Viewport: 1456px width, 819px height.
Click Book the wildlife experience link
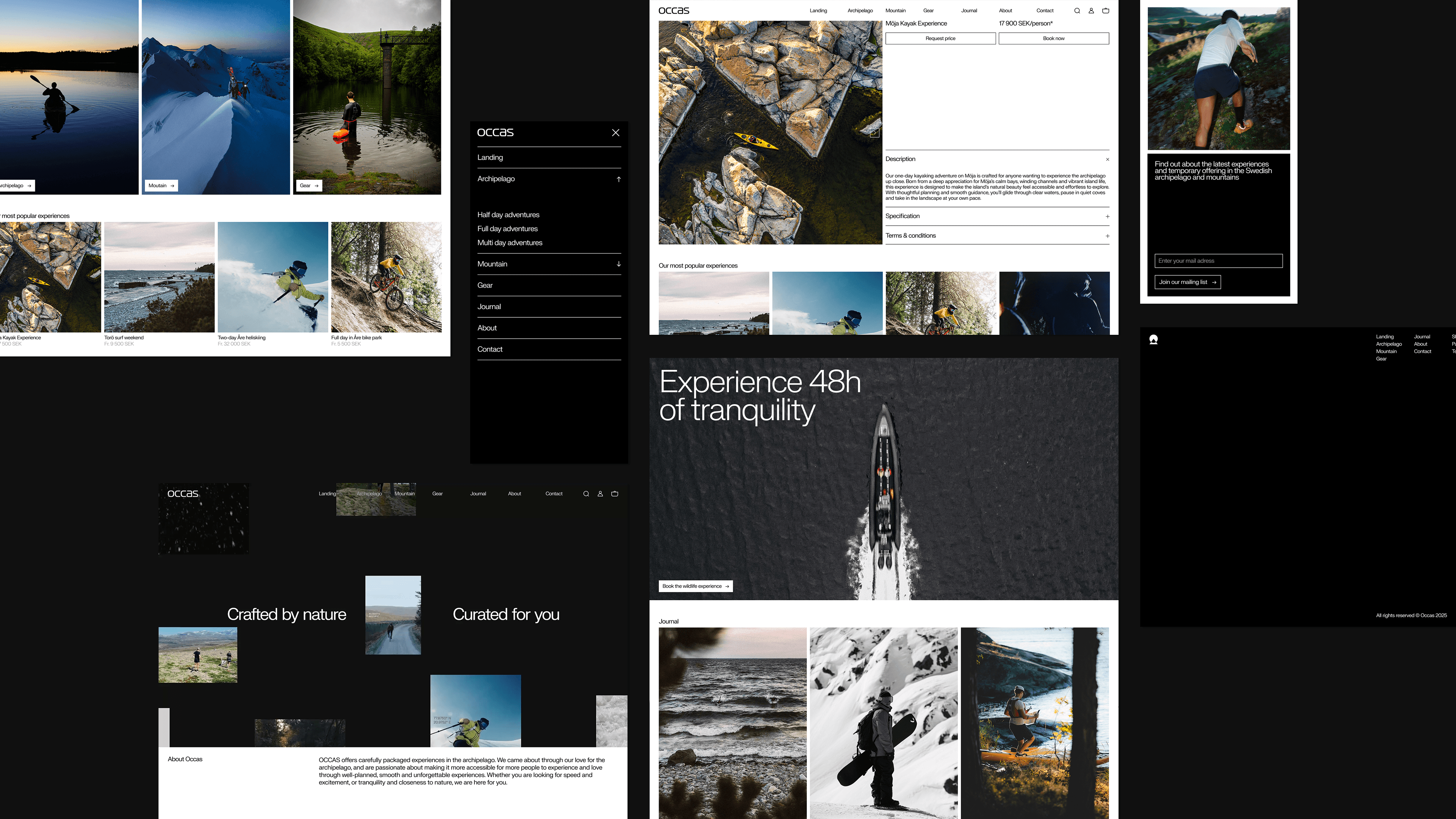click(695, 587)
